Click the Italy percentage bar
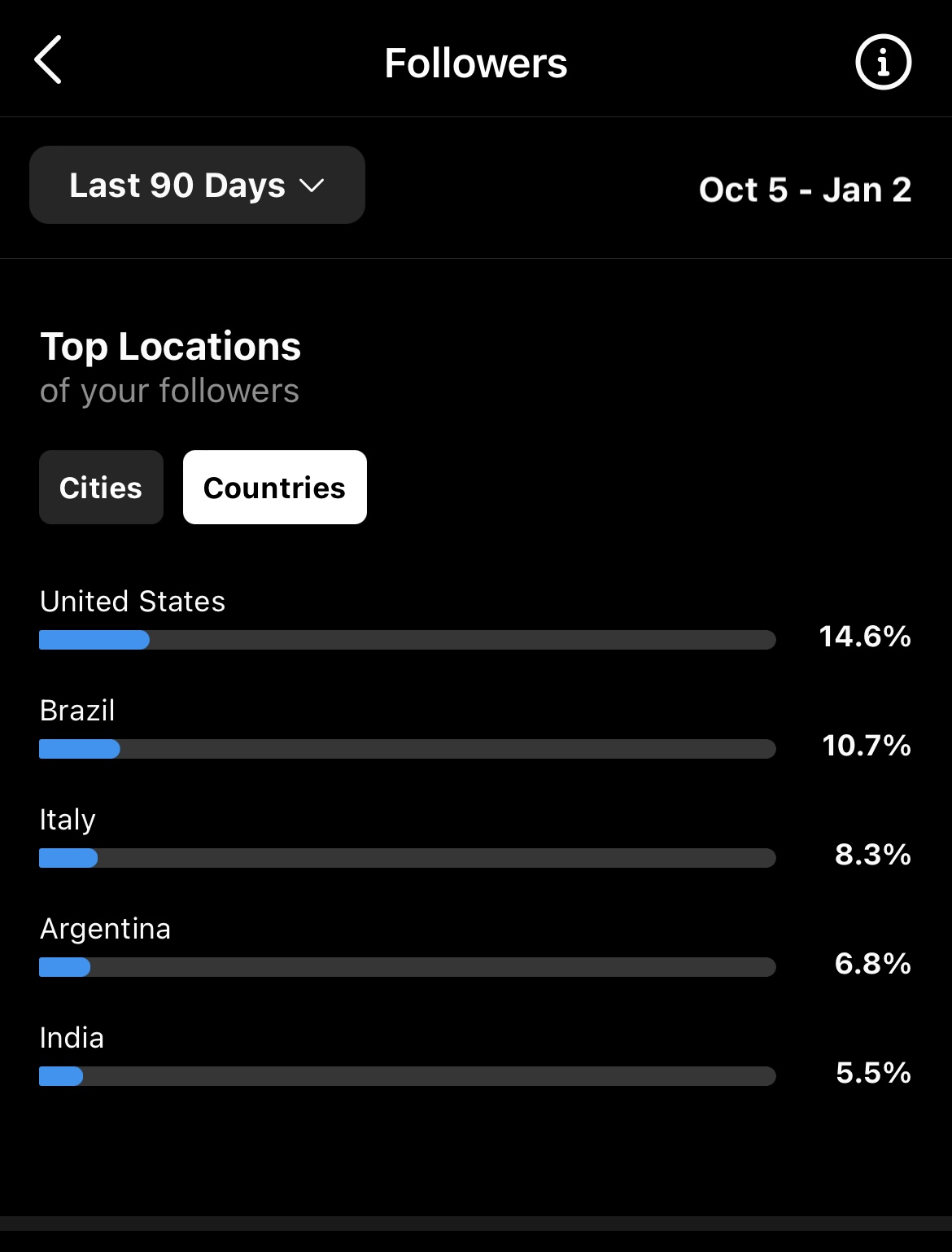The height and width of the screenshot is (1252, 952). [408, 858]
